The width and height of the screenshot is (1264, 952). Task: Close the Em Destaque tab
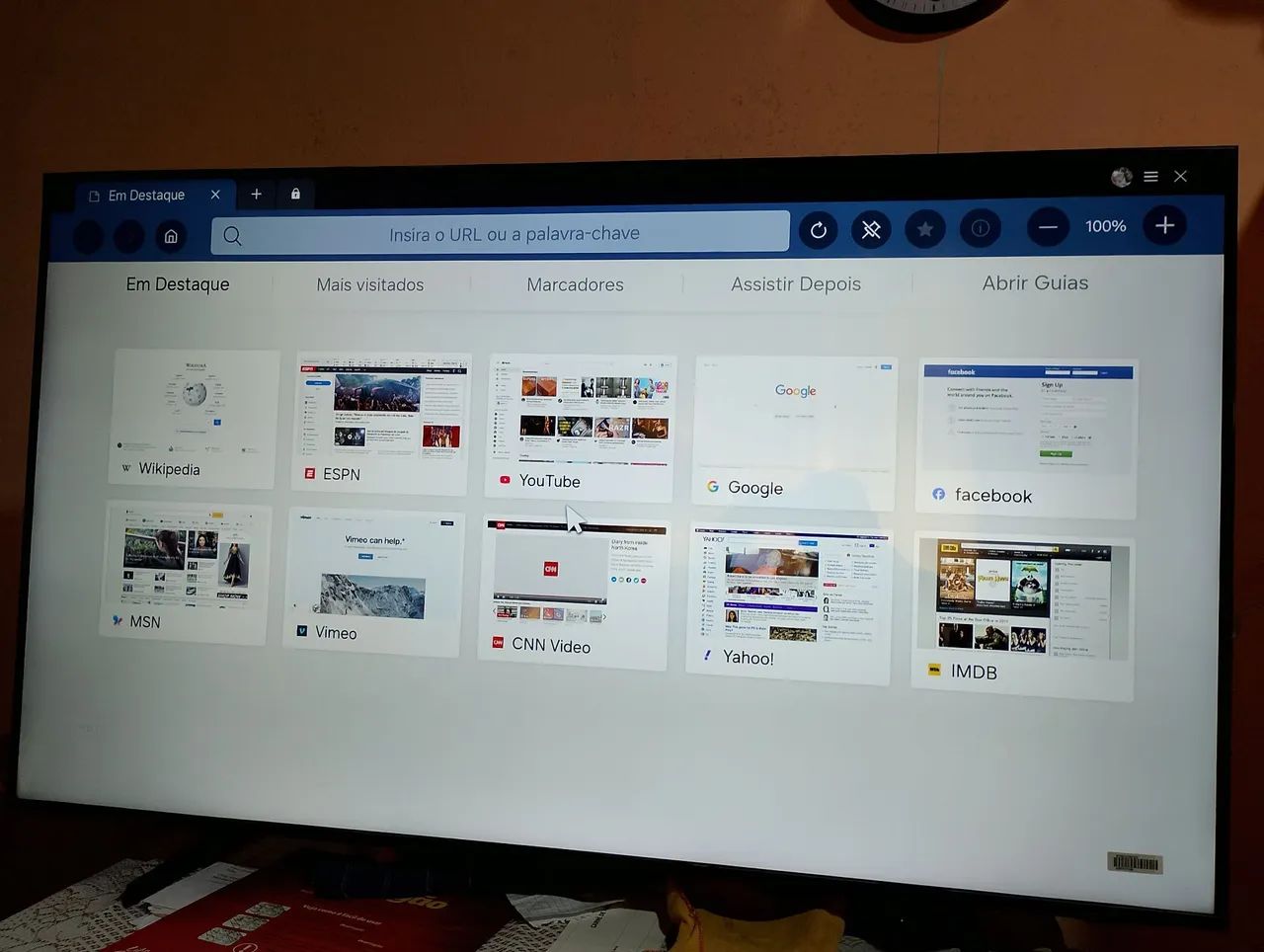tap(215, 195)
